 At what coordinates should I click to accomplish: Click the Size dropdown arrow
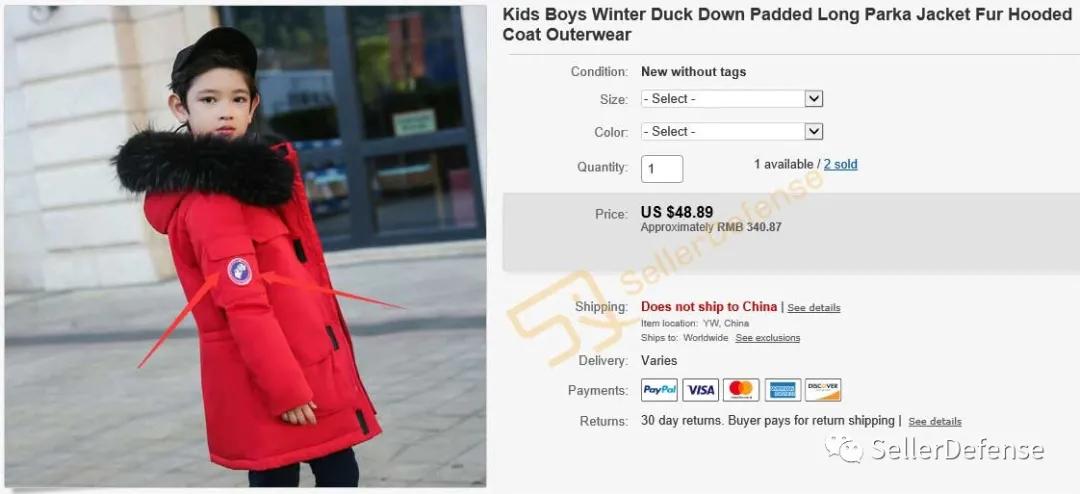[x=813, y=99]
